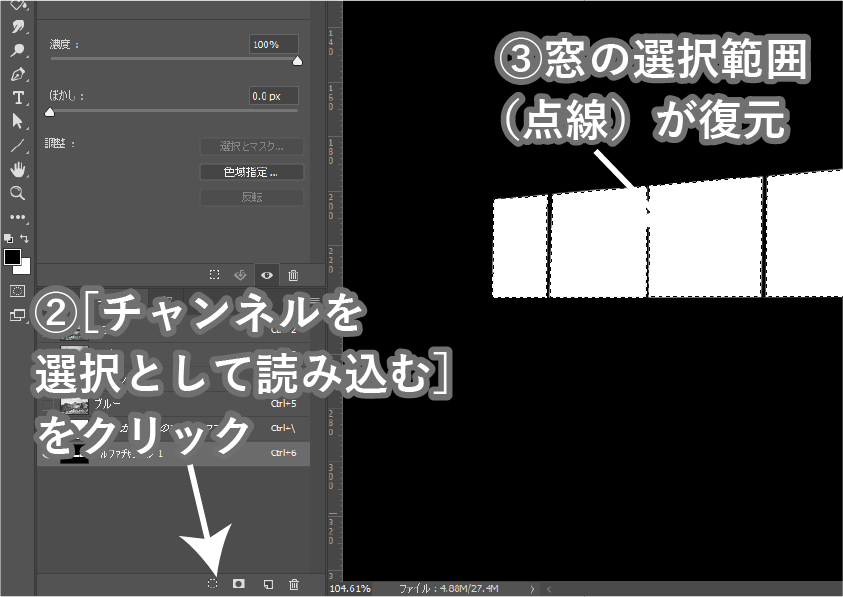Select the Smudge tool in toolbar
Screen dimensions: 843x597
click(x=18, y=27)
